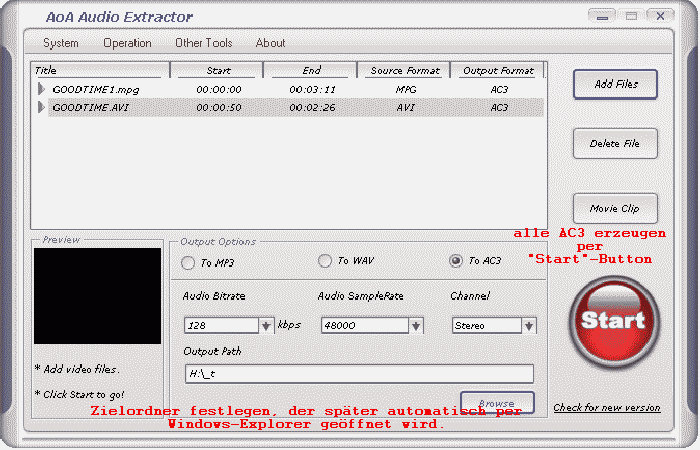Open the Other Tools menu
The image size is (700, 450).
pyautogui.click(x=203, y=43)
